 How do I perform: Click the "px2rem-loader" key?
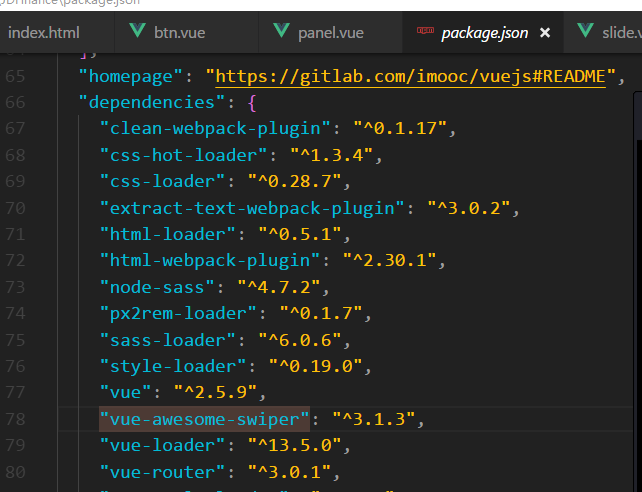point(178,314)
